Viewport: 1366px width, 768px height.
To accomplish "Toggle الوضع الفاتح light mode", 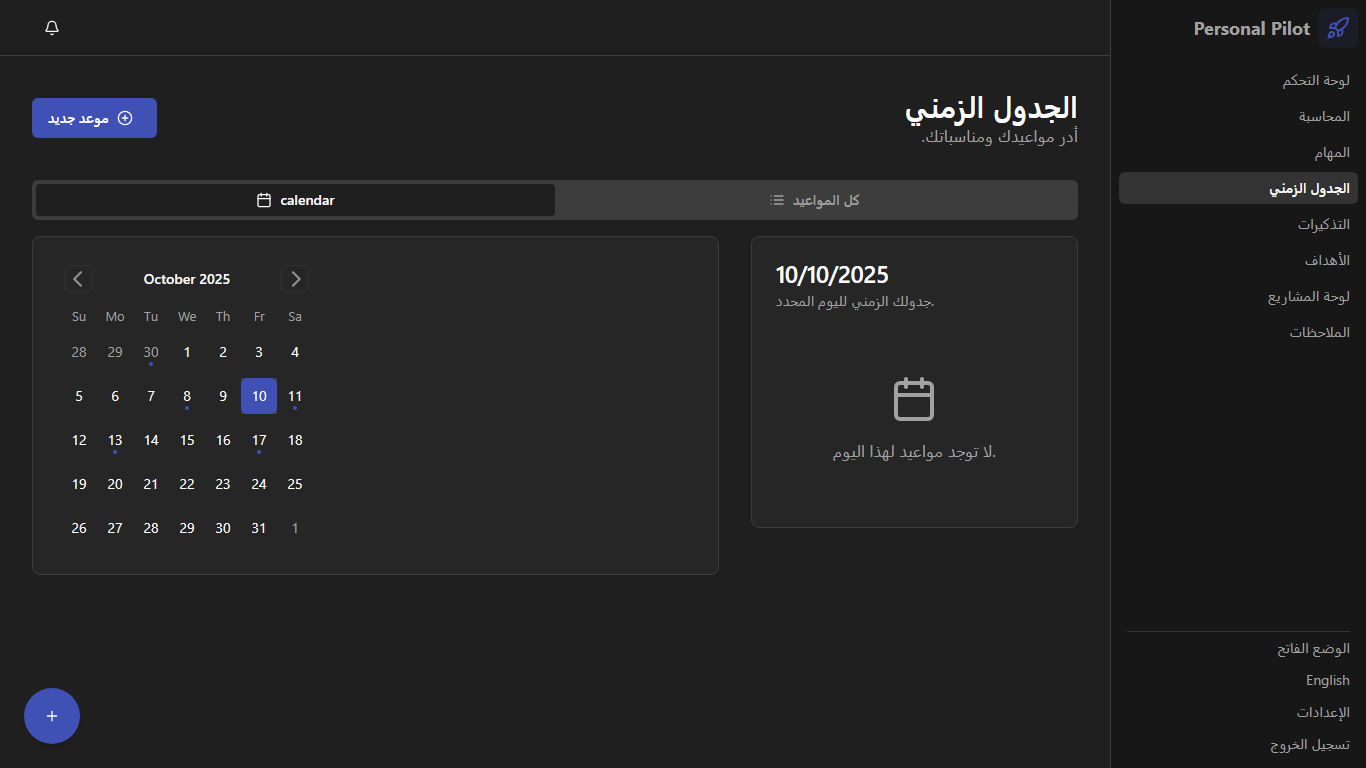I will [x=1312, y=648].
